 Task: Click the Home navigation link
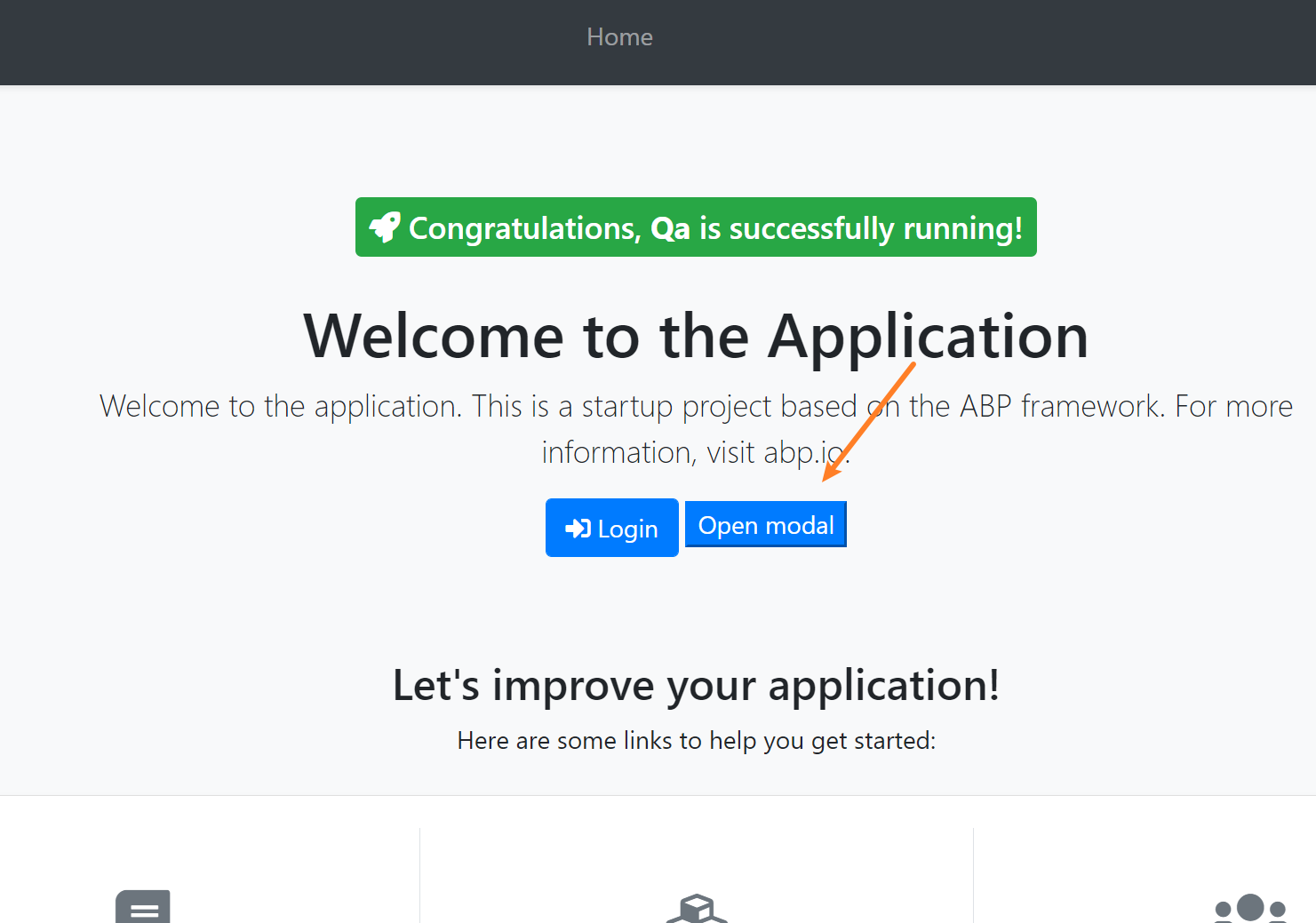[619, 37]
